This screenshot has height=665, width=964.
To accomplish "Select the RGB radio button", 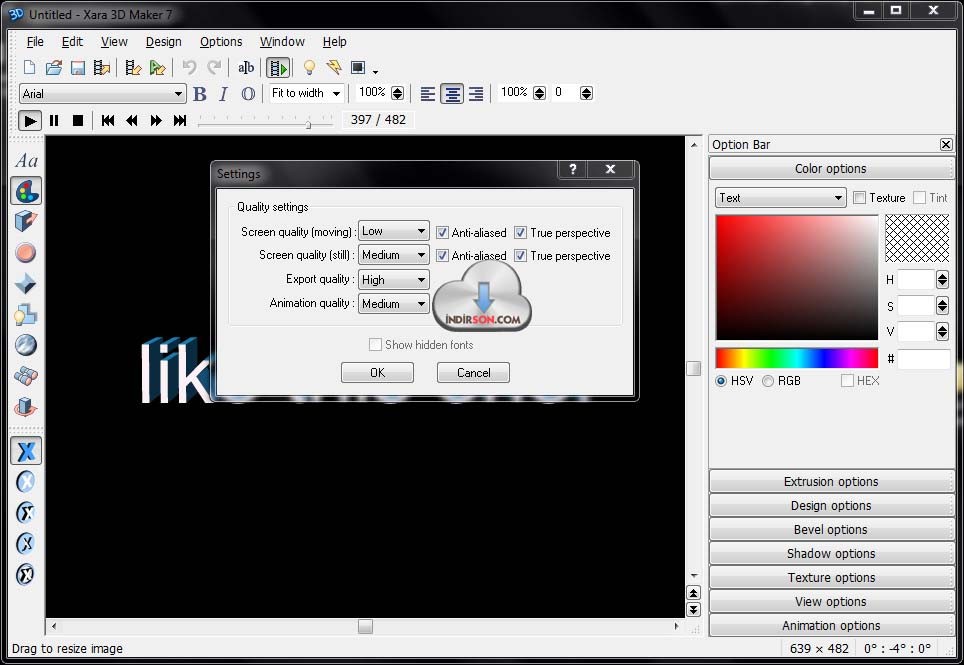I will (768, 381).
